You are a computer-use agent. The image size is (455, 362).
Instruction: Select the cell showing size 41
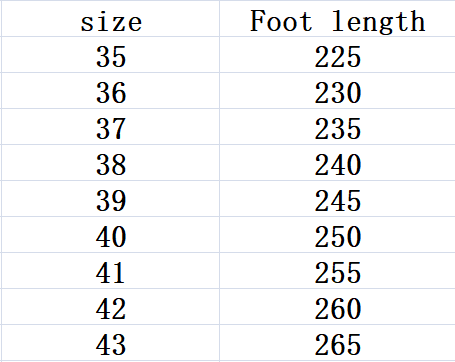110,271
